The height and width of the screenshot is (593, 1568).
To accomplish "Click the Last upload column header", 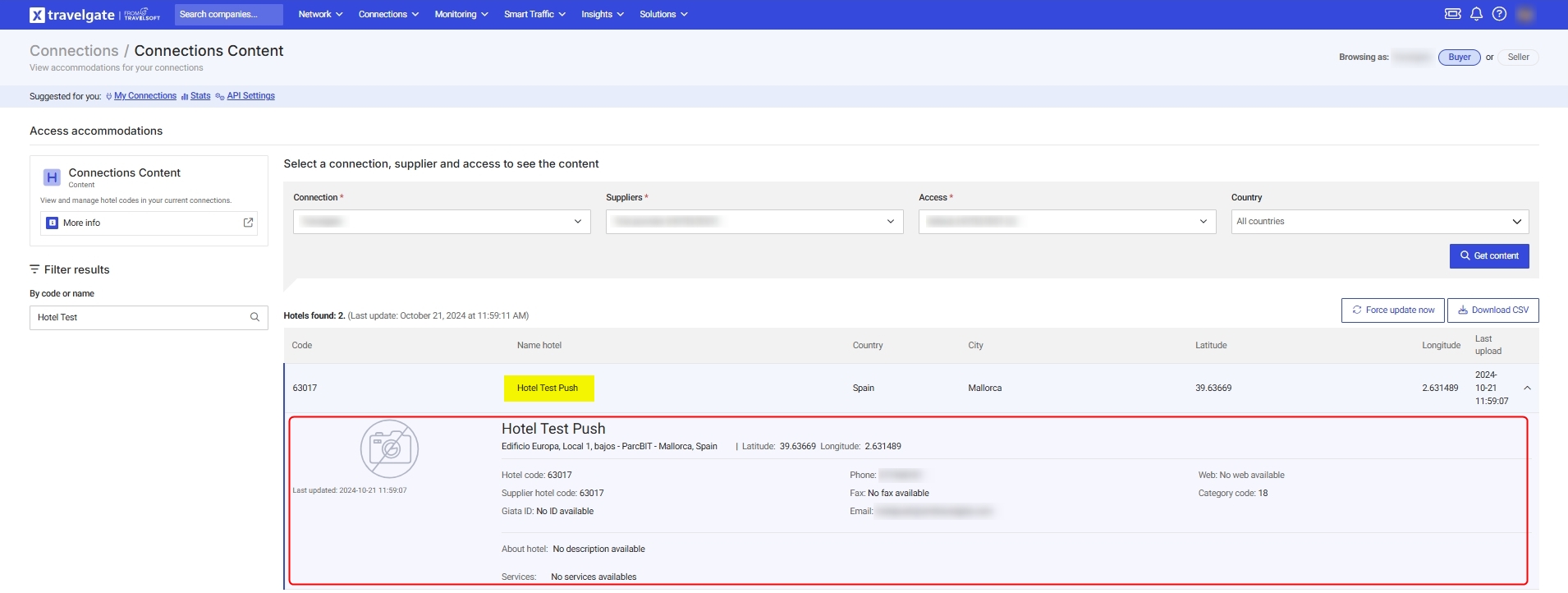I will [x=1488, y=345].
